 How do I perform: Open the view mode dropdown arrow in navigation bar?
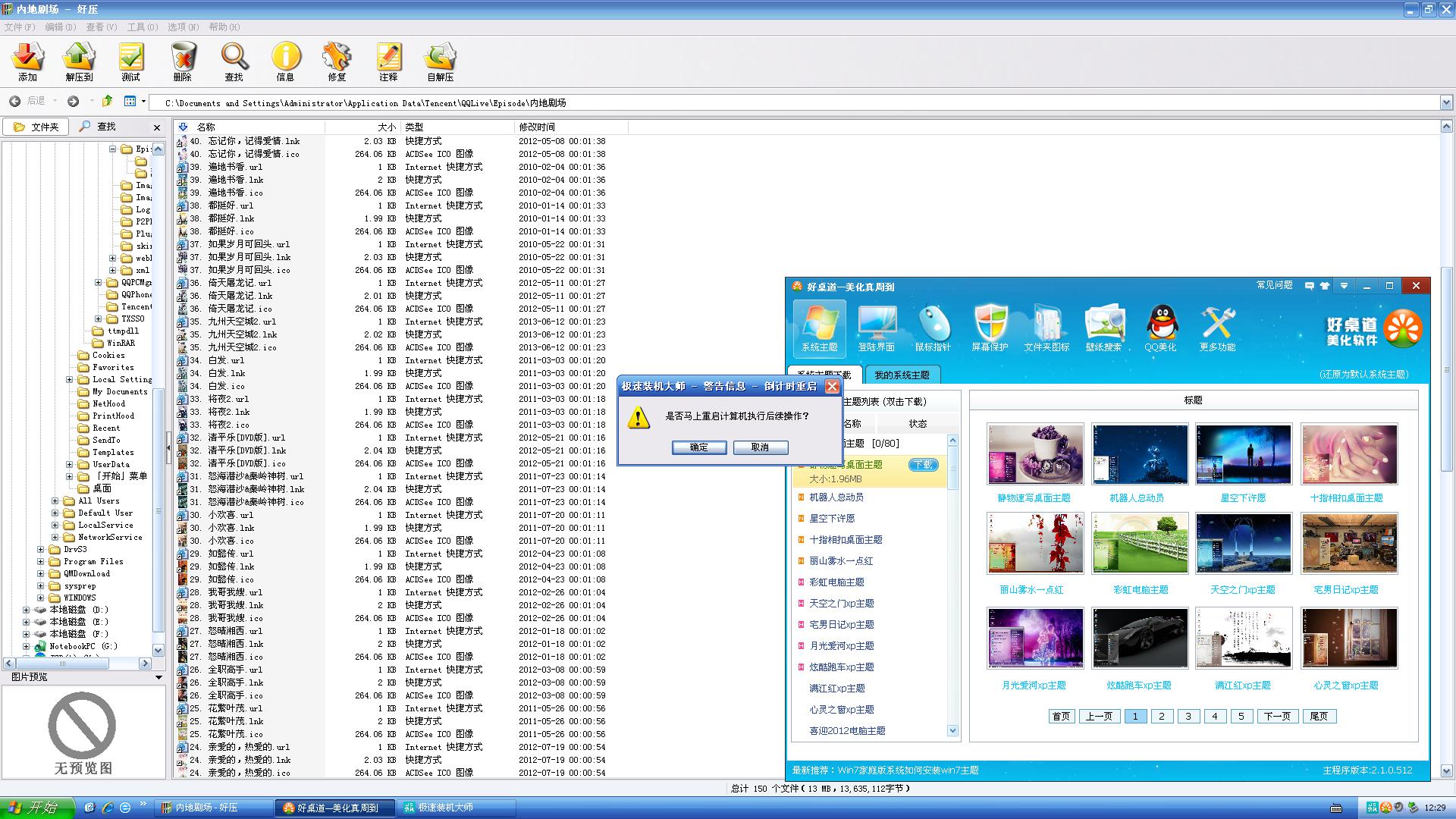pos(143,101)
